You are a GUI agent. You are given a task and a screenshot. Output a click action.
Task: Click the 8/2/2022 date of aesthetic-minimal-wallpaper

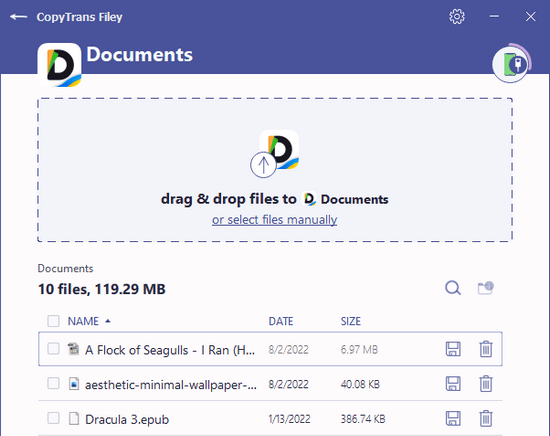(x=288, y=384)
